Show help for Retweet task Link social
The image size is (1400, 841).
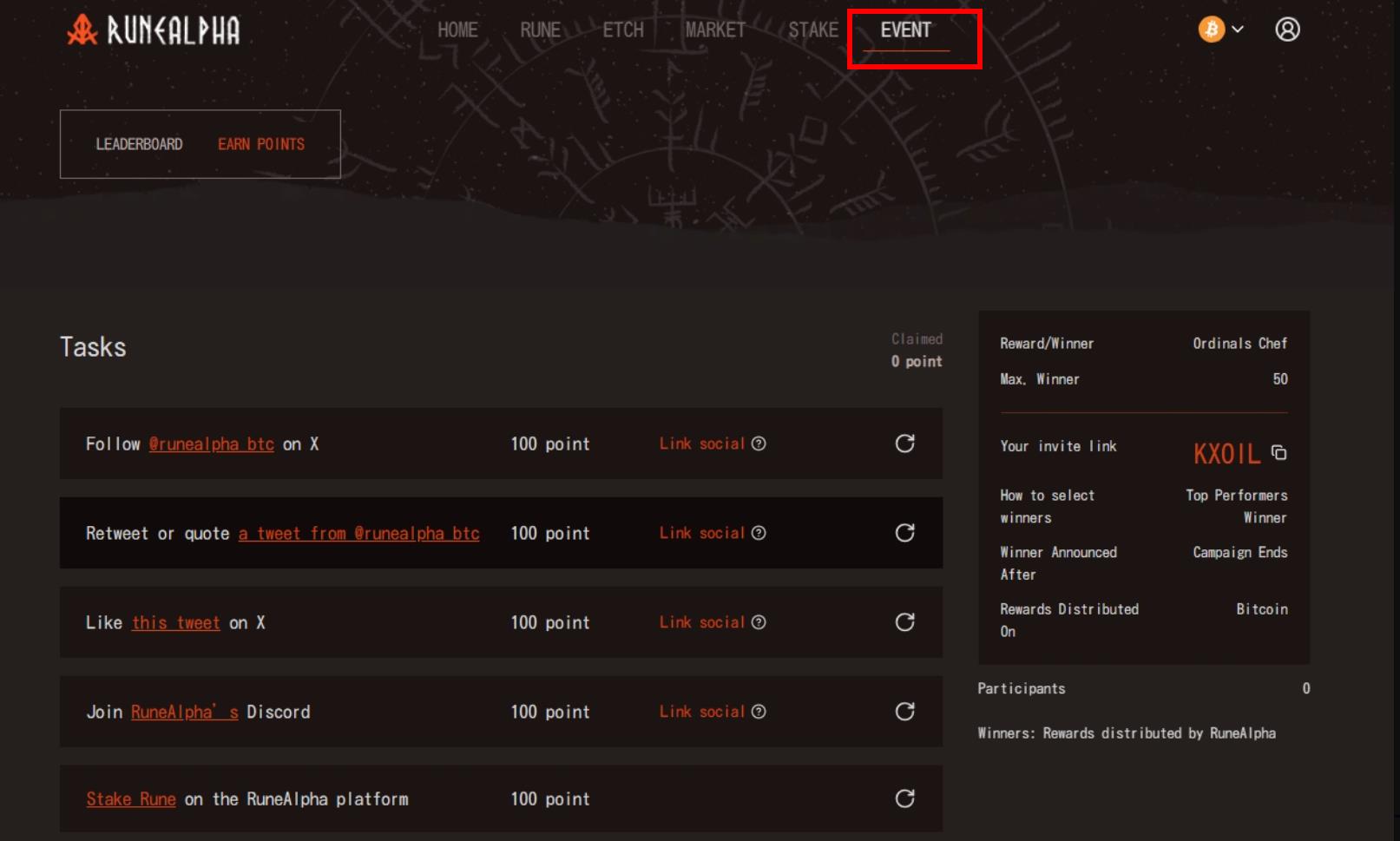(759, 533)
